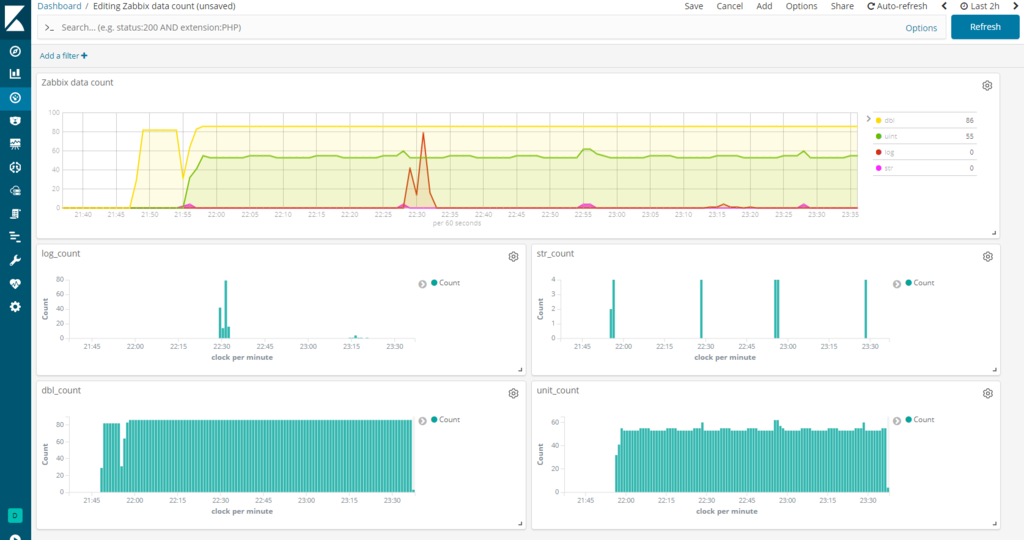Click the green uint legend swatch
The width and height of the screenshot is (1024, 540).
coord(878,136)
